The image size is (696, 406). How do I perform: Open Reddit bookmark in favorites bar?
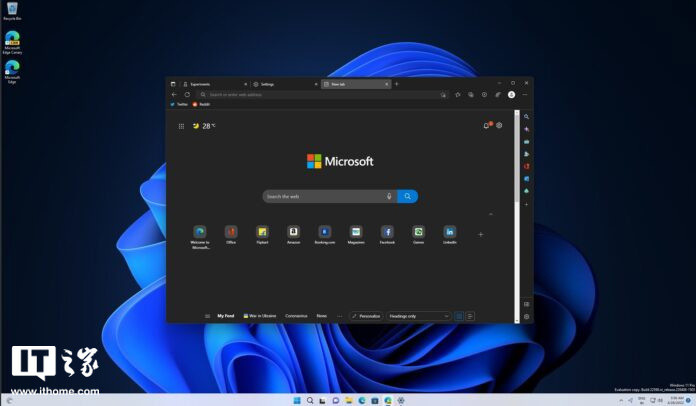pos(201,104)
